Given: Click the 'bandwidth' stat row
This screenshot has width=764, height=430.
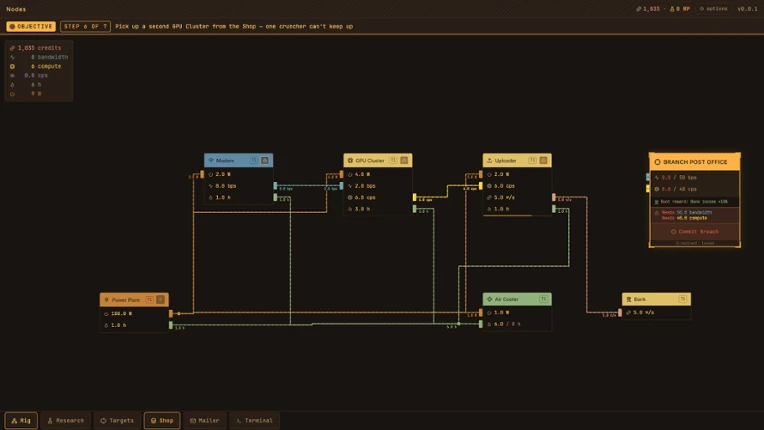Looking at the screenshot, I should coord(39,57).
